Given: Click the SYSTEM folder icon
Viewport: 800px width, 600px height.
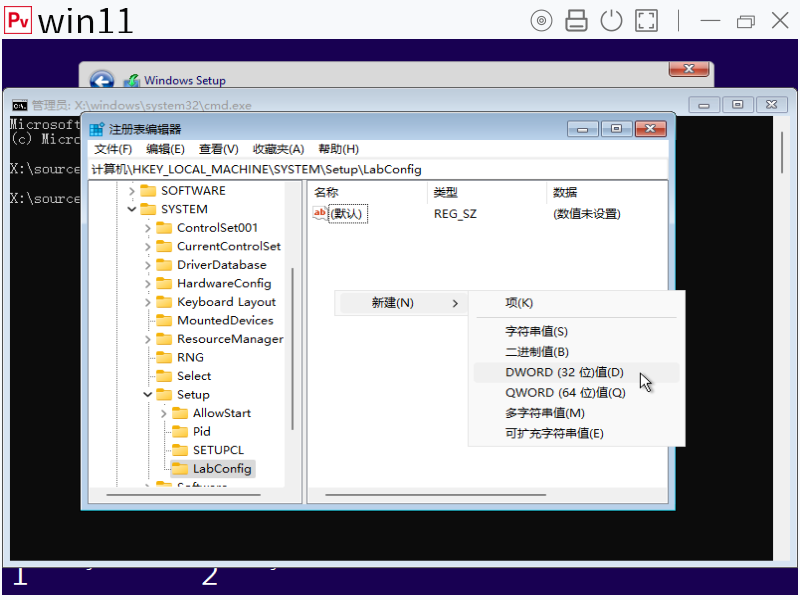Looking at the screenshot, I should click(148, 209).
